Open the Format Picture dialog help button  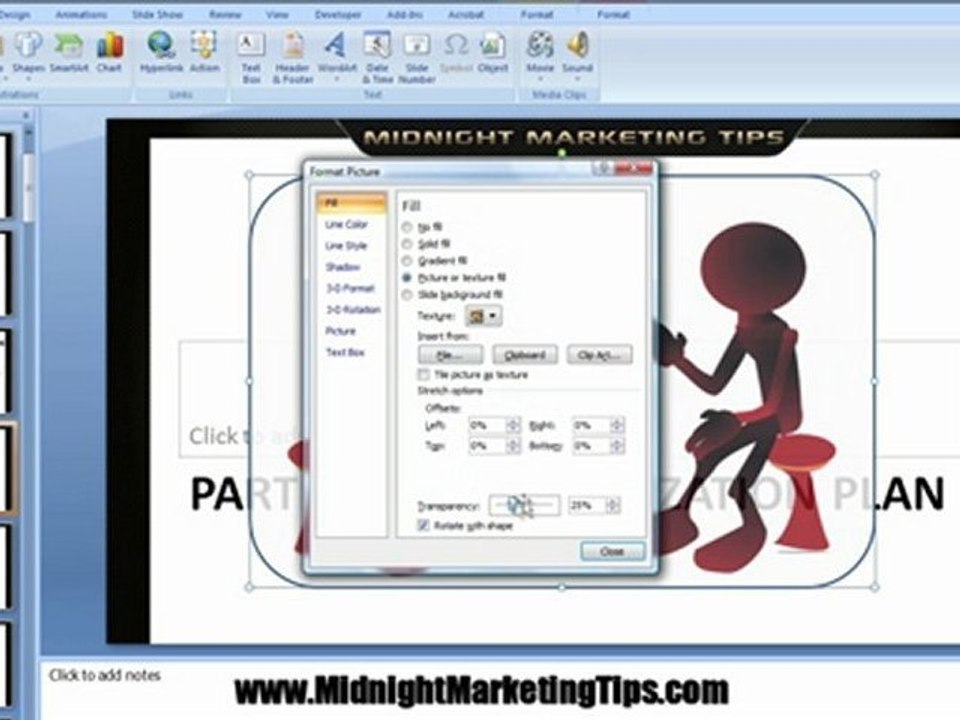[603, 168]
